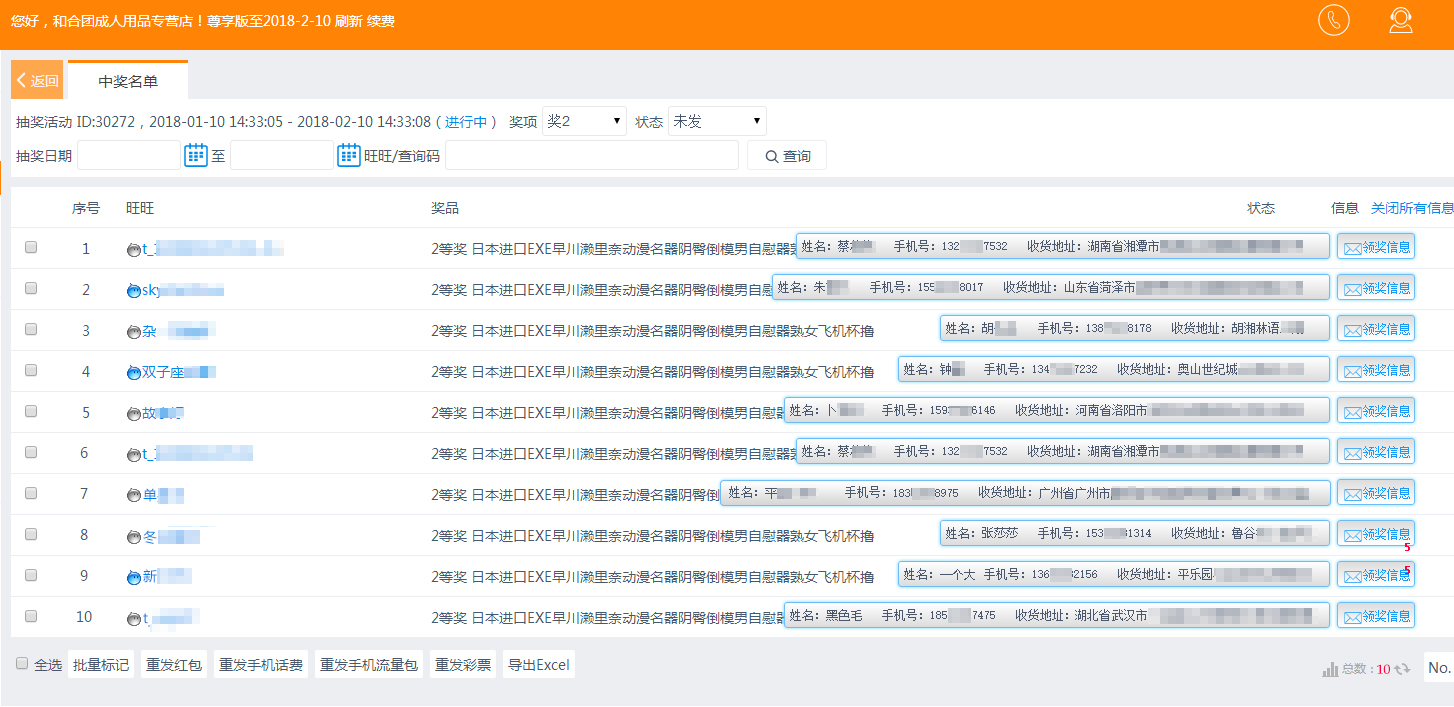Open the 状态 dropdown showing 未发
The height and width of the screenshot is (707, 1454).
(717, 121)
